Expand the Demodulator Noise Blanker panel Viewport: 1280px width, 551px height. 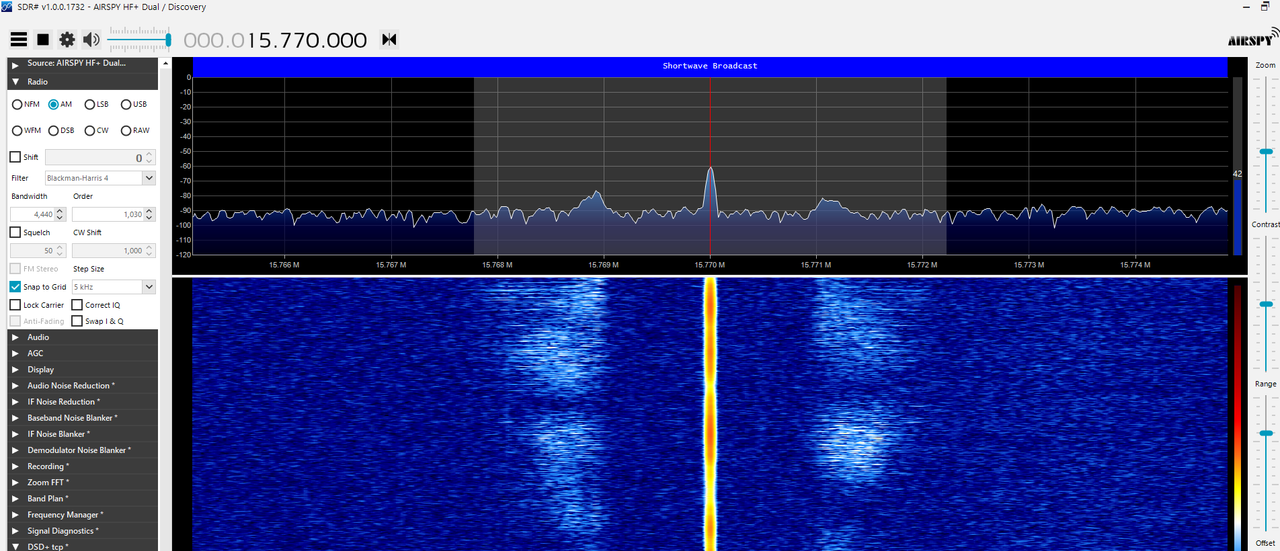coord(83,450)
